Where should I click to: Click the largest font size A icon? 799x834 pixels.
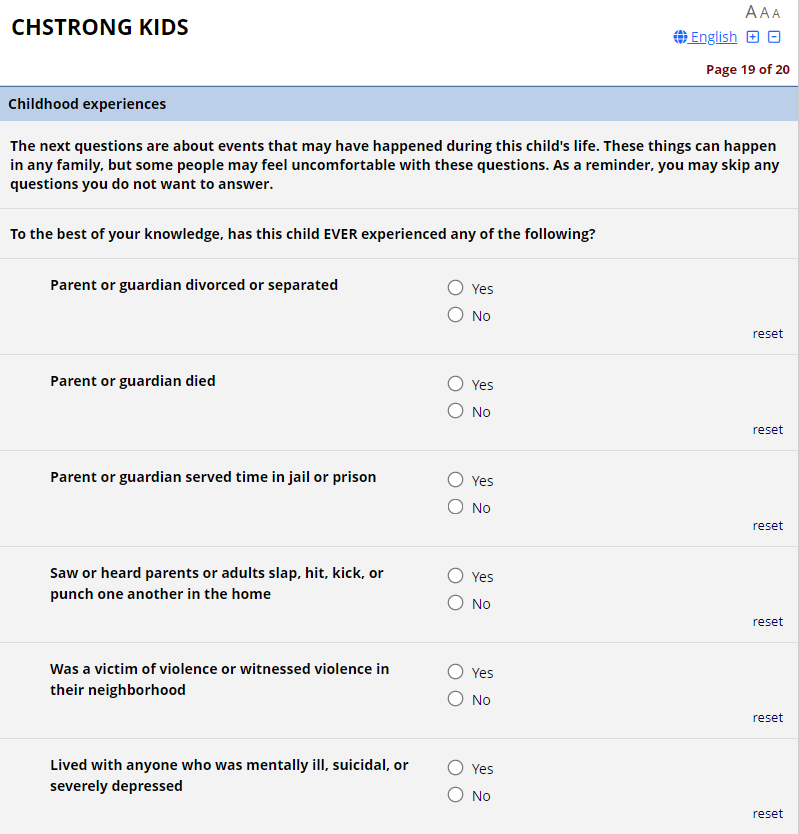click(x=752, y=12)
